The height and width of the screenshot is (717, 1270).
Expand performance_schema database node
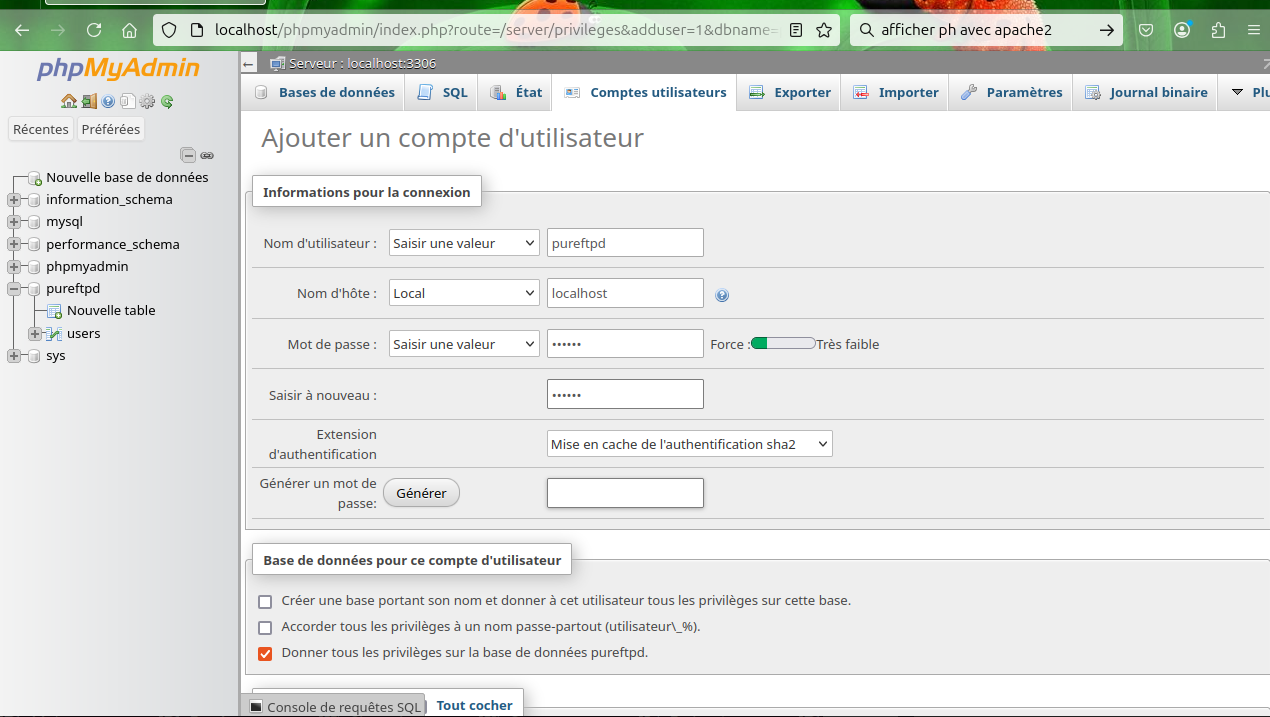(x=14, y=245)
